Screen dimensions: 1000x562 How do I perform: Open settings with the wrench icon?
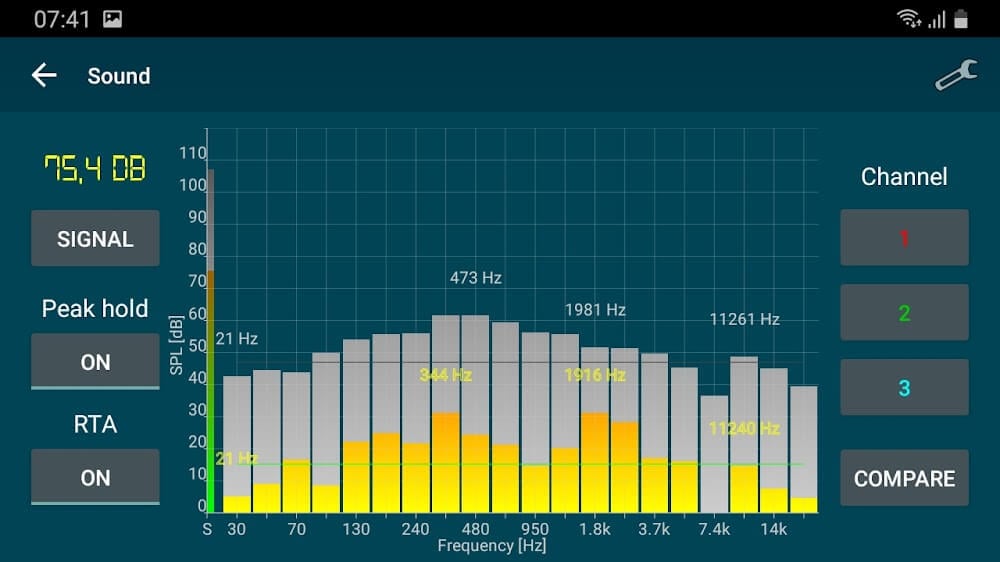pos(955,77)
